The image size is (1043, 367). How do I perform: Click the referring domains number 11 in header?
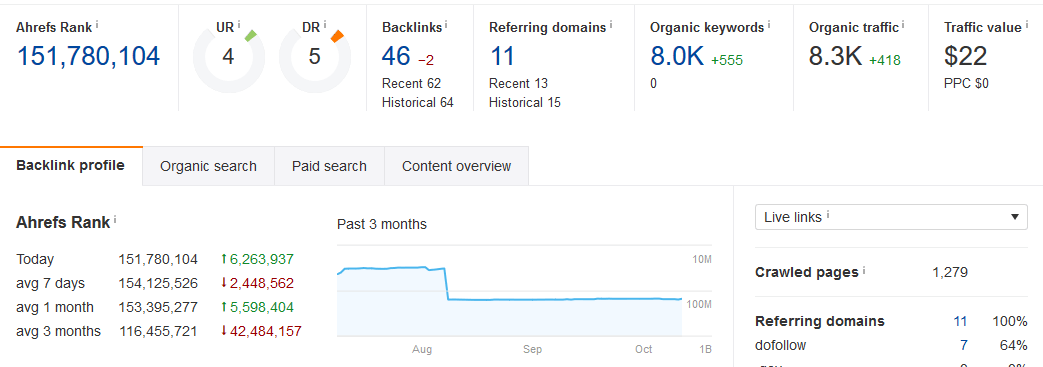[x=502, y=57]
